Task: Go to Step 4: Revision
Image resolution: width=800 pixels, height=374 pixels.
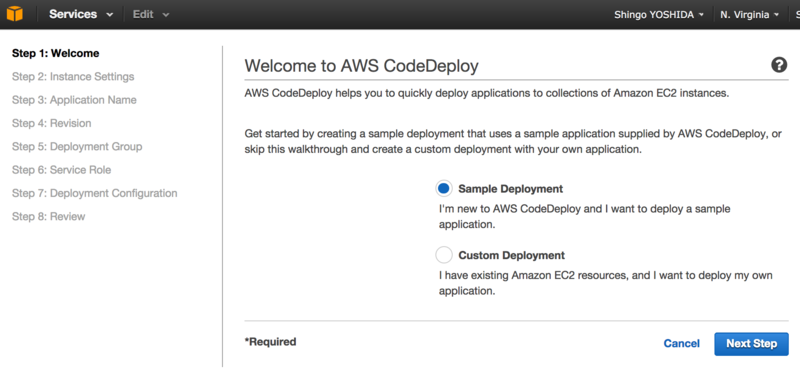Action: click(x=52, y=123)
